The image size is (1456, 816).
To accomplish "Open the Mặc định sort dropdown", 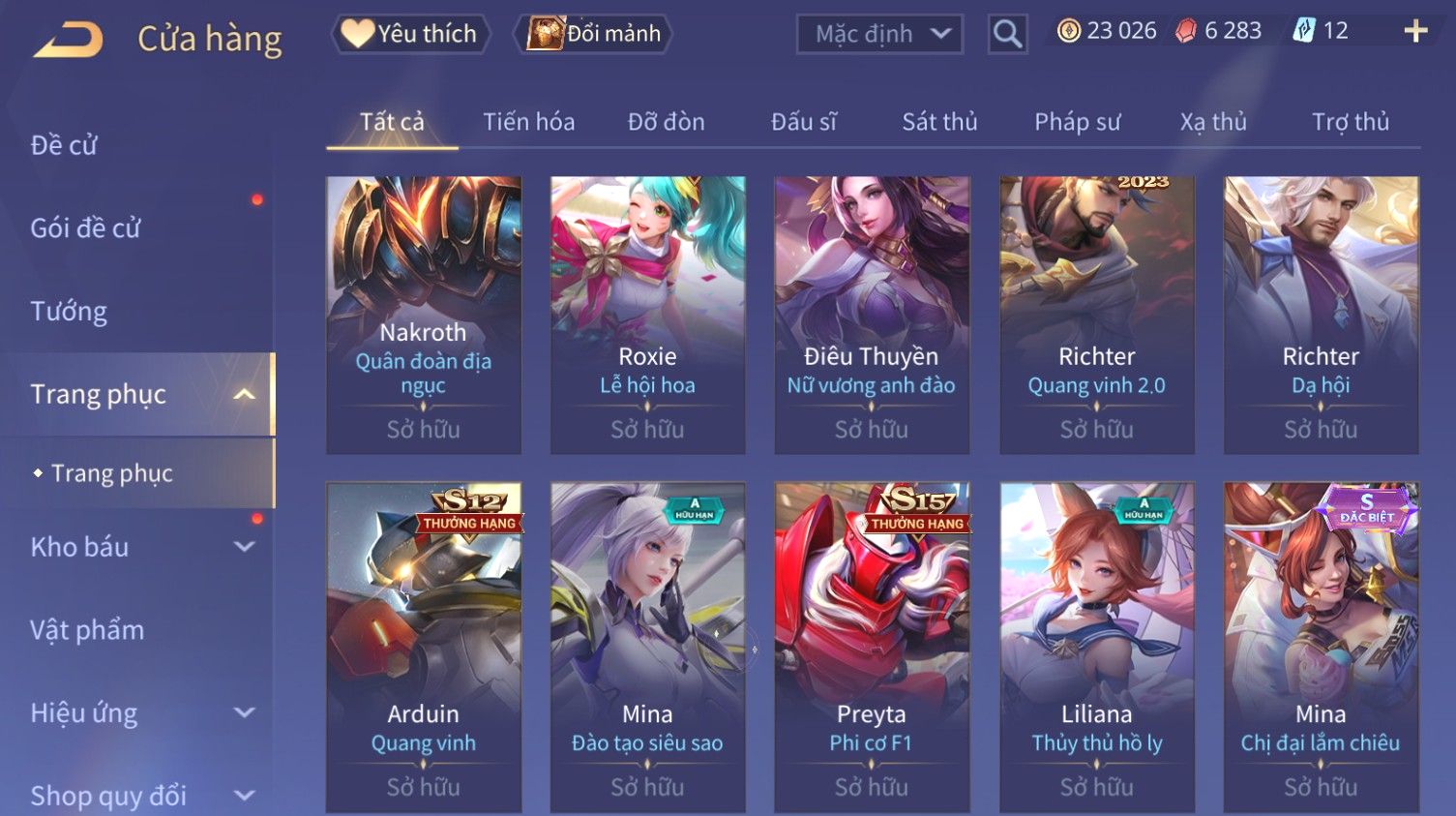I will [879, 34].
